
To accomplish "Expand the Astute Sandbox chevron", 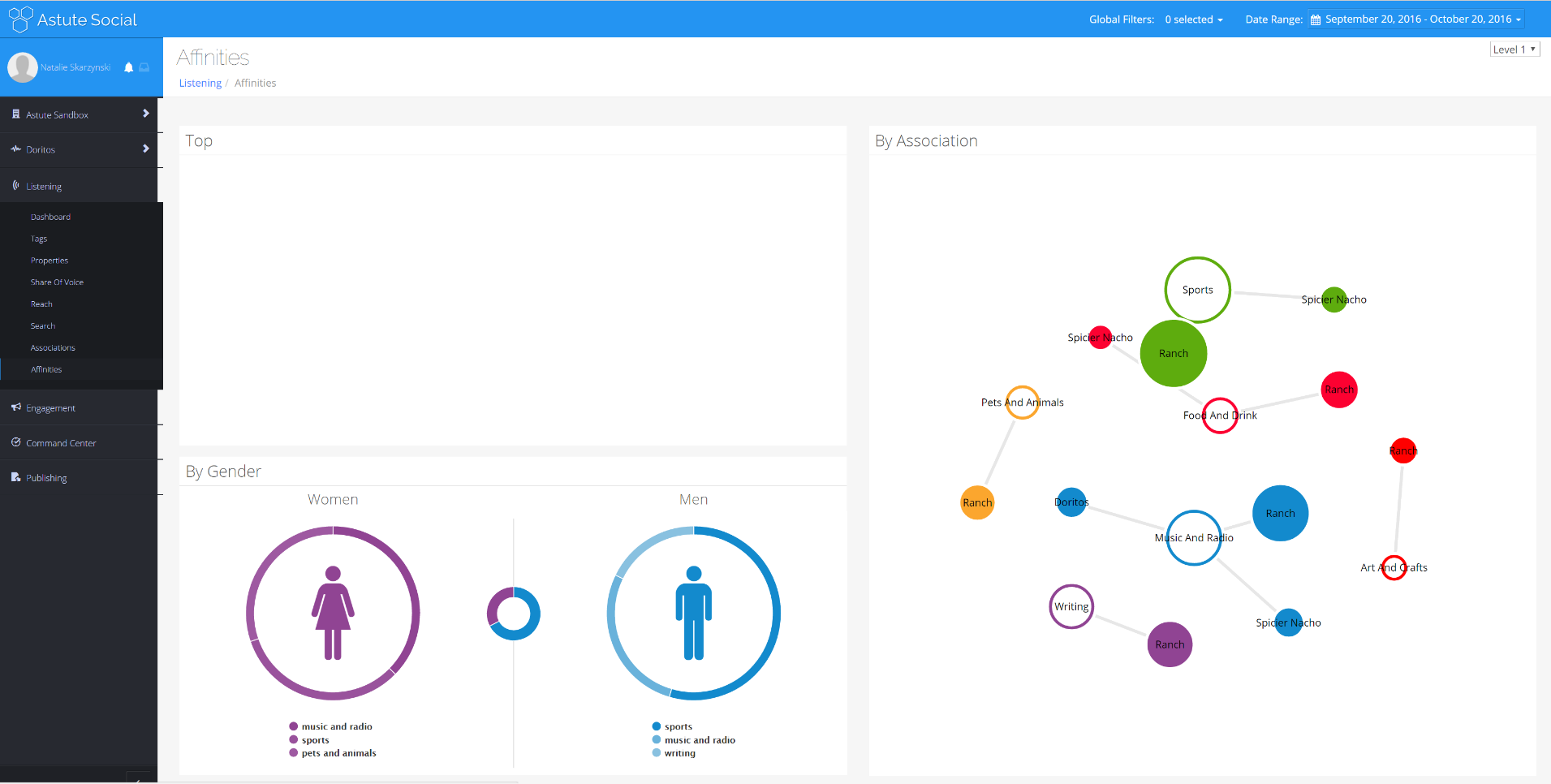I will click(146, 114).
